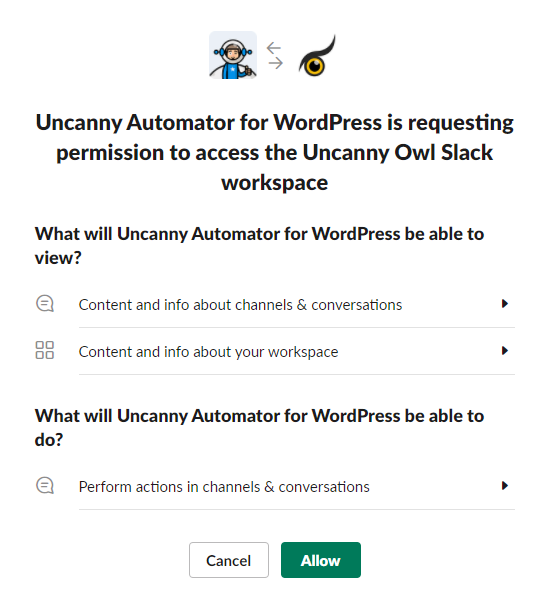Viewport: 550px width, 615px height.
Task: Allow the Slack permission request
Action: [x=321, y=560]
